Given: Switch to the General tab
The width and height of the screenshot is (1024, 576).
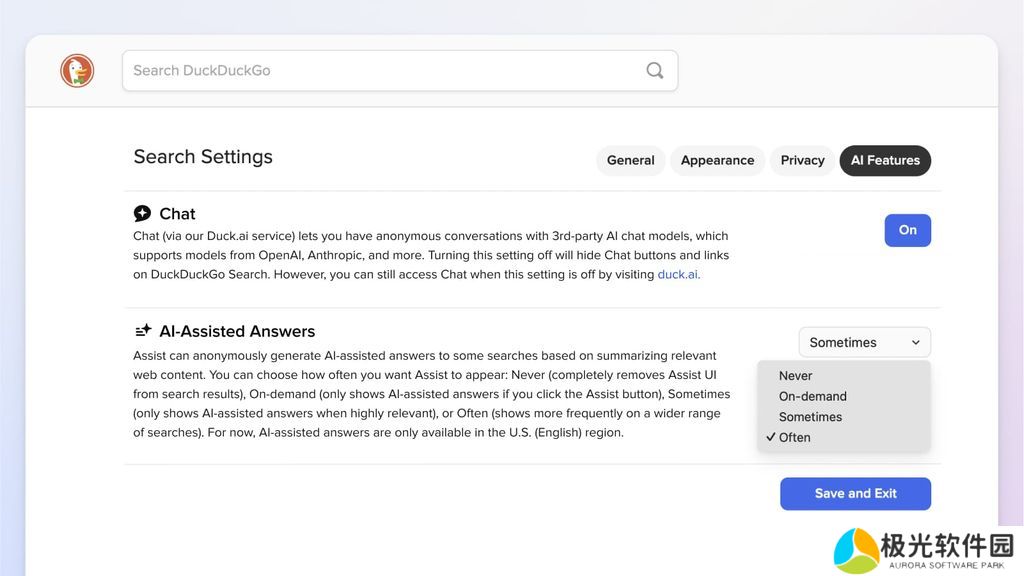Looking at the screenshot, I should (630, 160).
